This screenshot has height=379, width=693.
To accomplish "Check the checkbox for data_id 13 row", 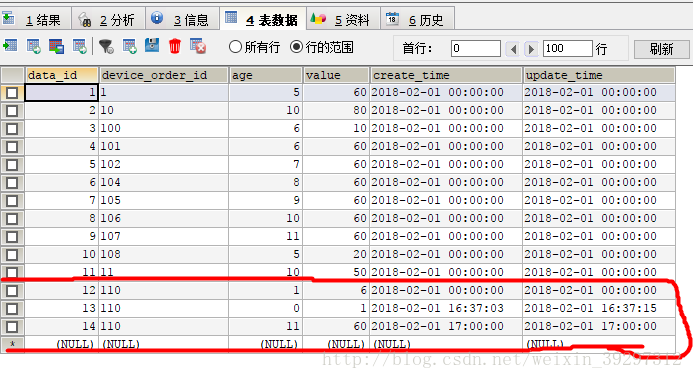I will coord(12,309).
